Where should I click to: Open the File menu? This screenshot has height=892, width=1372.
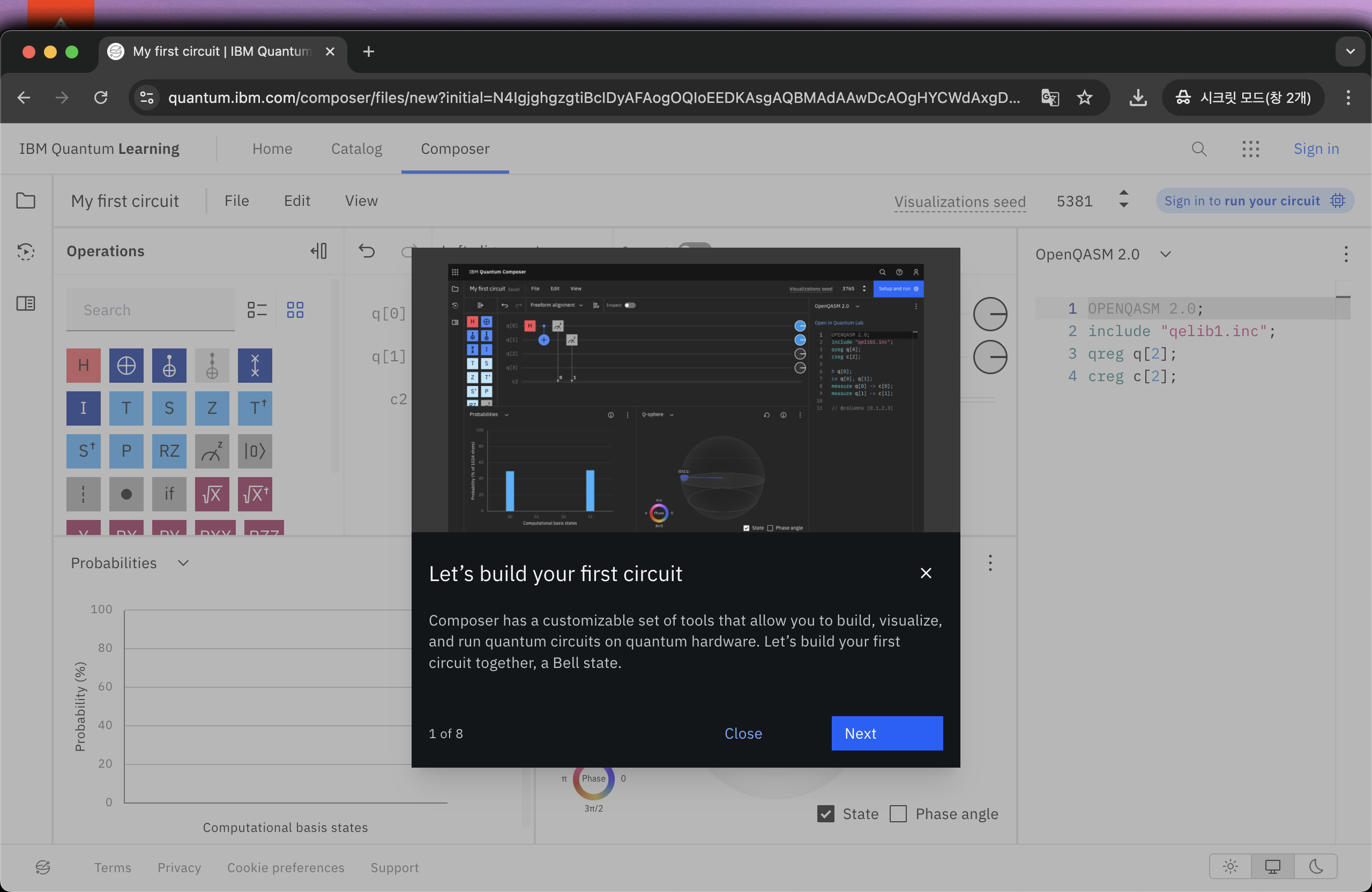(236, 200)
